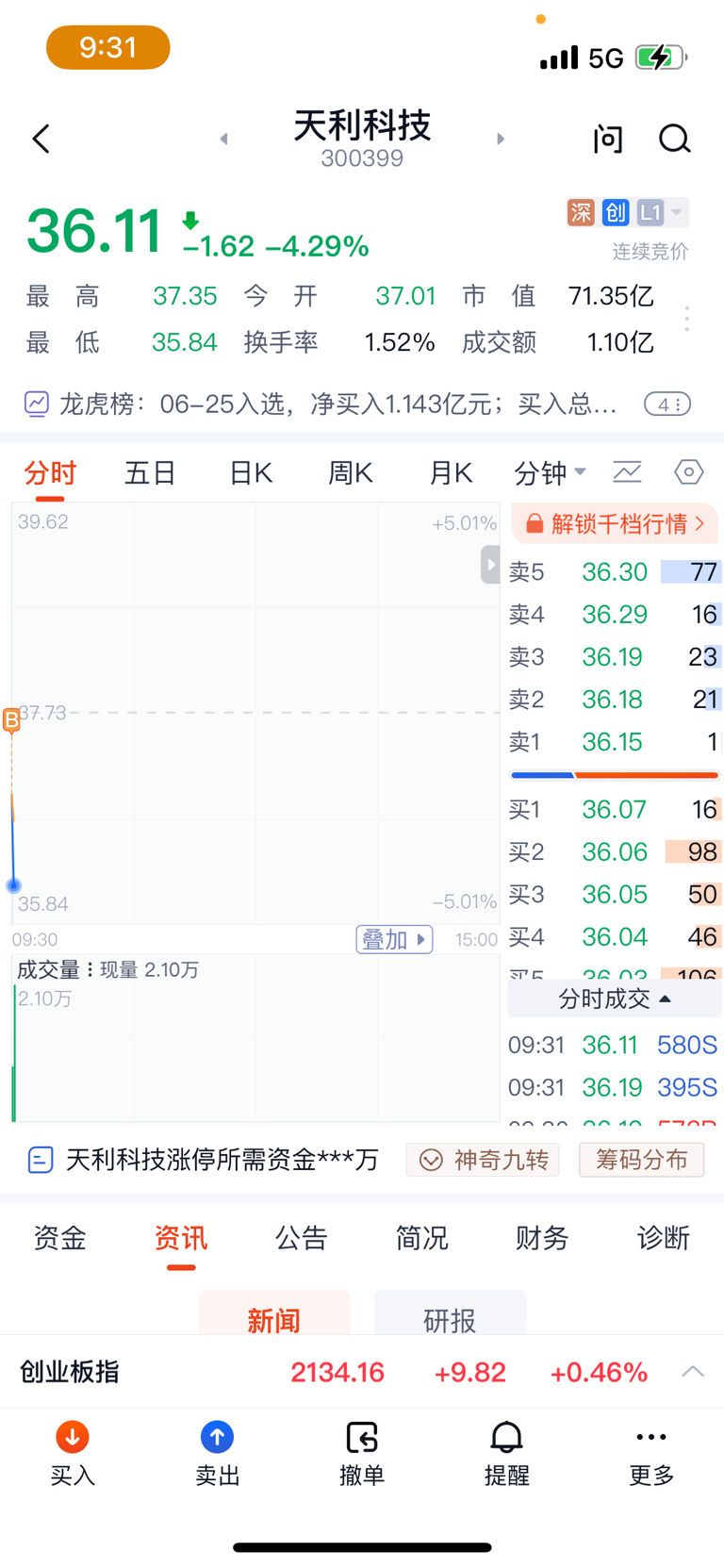The image size is (724, 1568).
Task: Collapse the 分时成交 panel
Action: tap(615, 999)
